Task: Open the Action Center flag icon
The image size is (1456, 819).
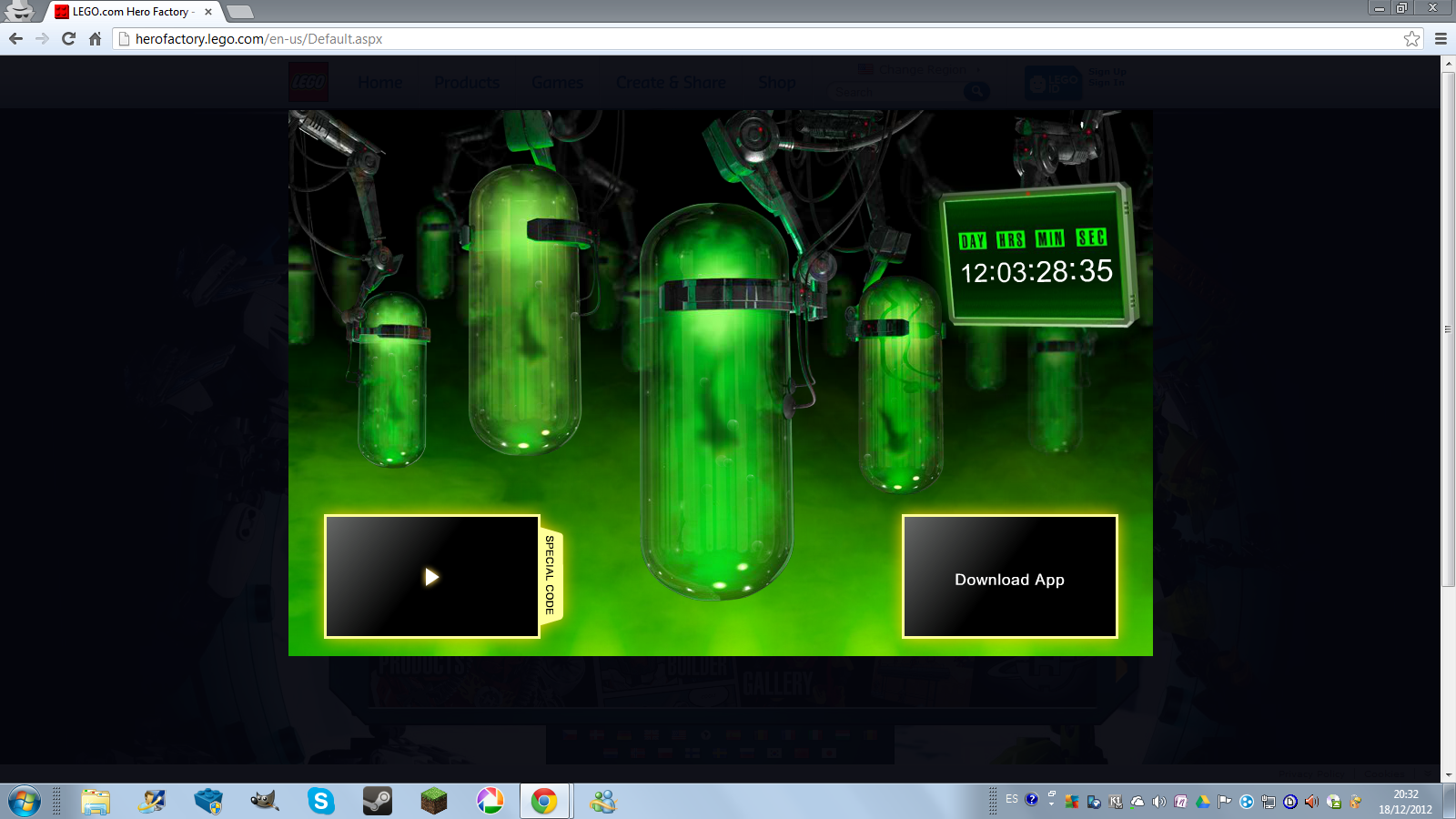Action: click(x=1225, y=802)
